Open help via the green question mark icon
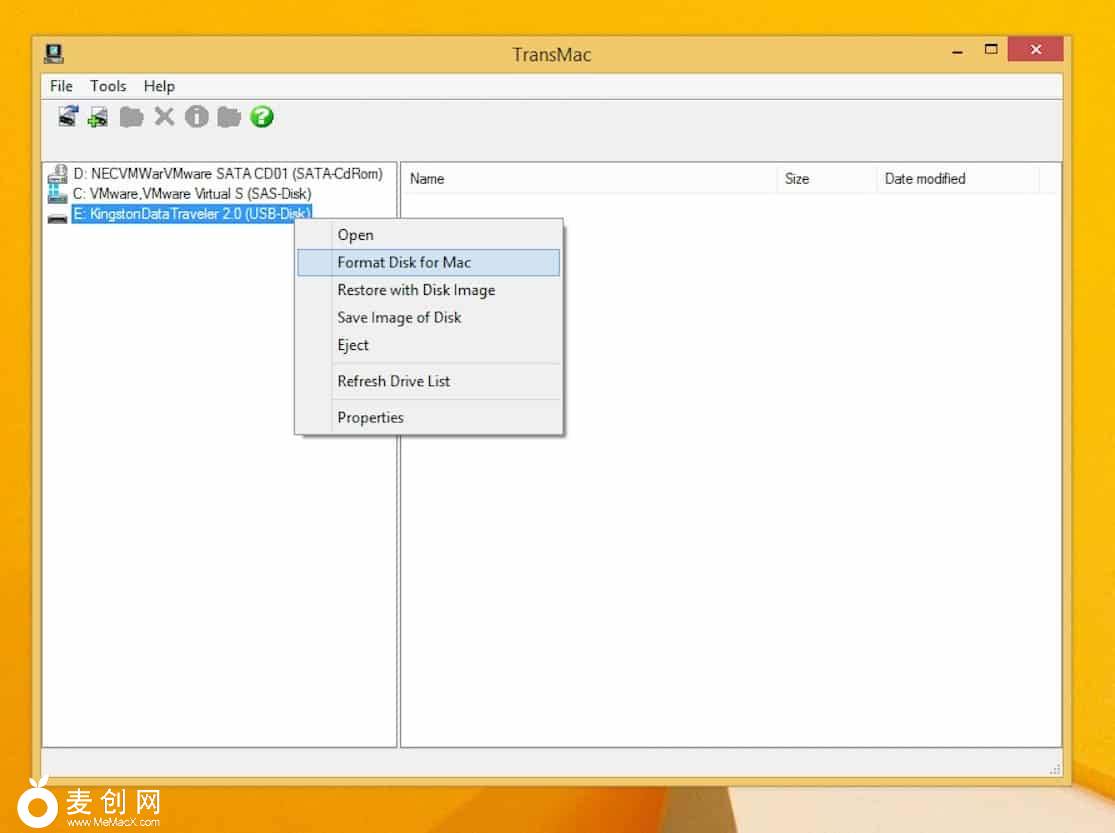Viewport: 1115px width, 833px height. pos(262,117)
